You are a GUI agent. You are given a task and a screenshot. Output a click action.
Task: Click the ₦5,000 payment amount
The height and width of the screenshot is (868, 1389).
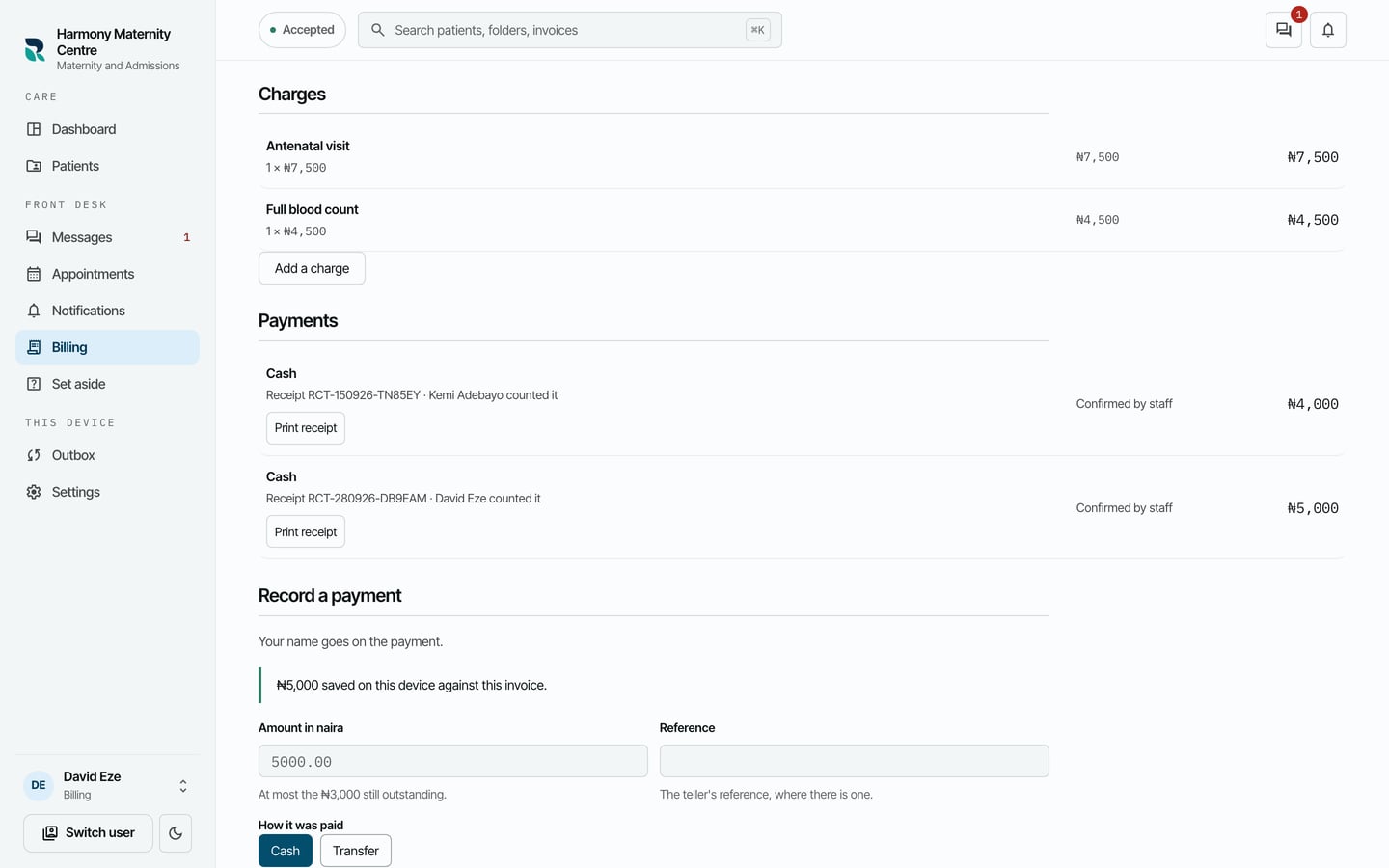(1313, 508)
